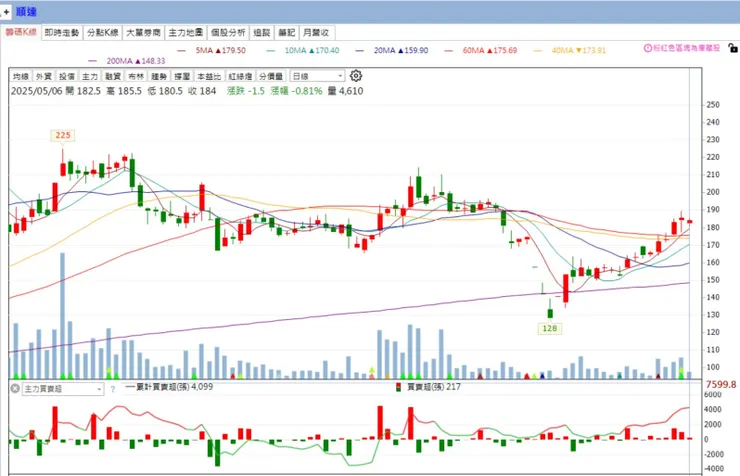Viewport: 740px width, 476px height.
Task: Click the plus icon beside 順達
Action: pyautogui.click(x=6, y=12)
